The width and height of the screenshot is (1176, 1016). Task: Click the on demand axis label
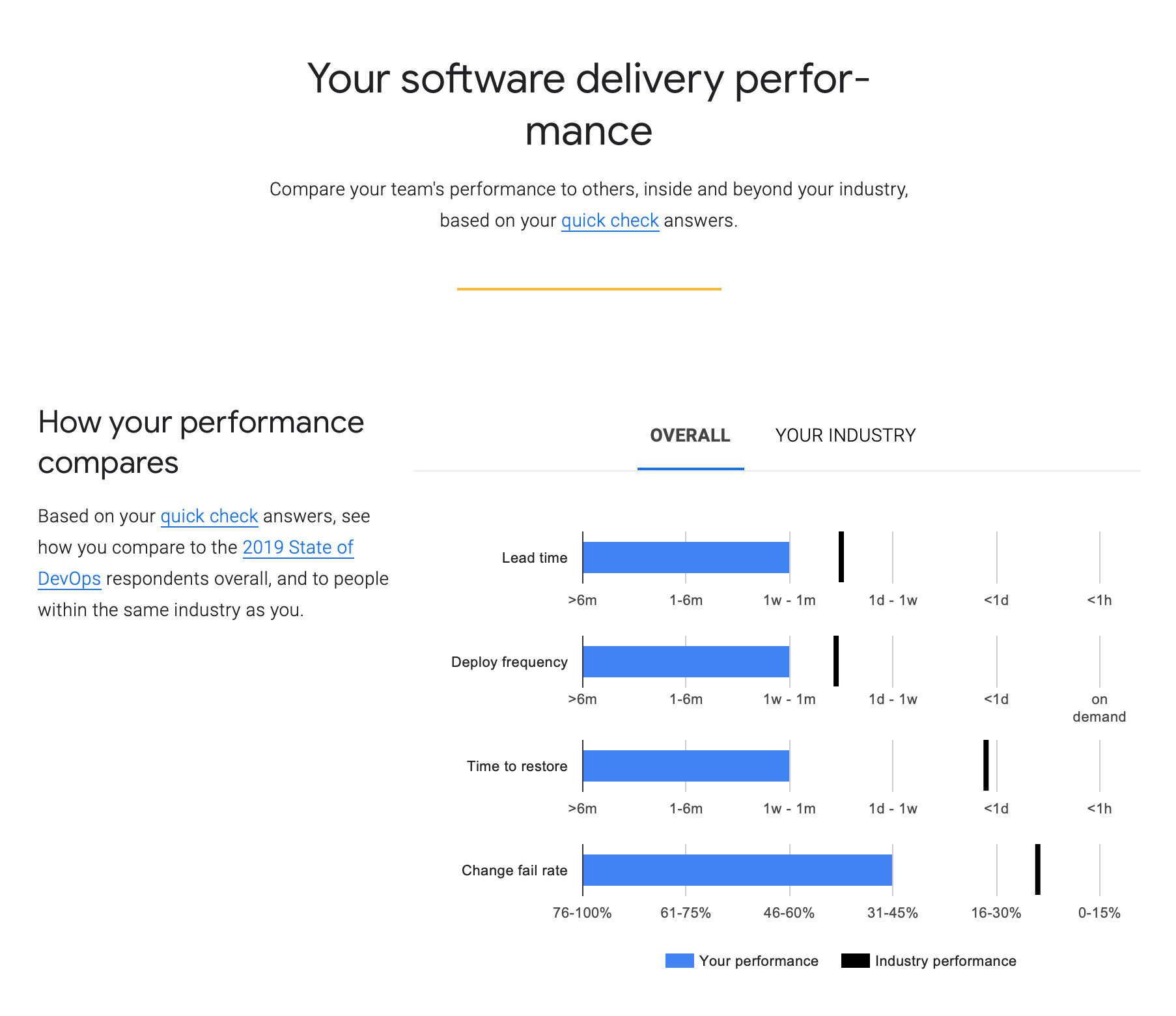click(x=1099, y=708)
